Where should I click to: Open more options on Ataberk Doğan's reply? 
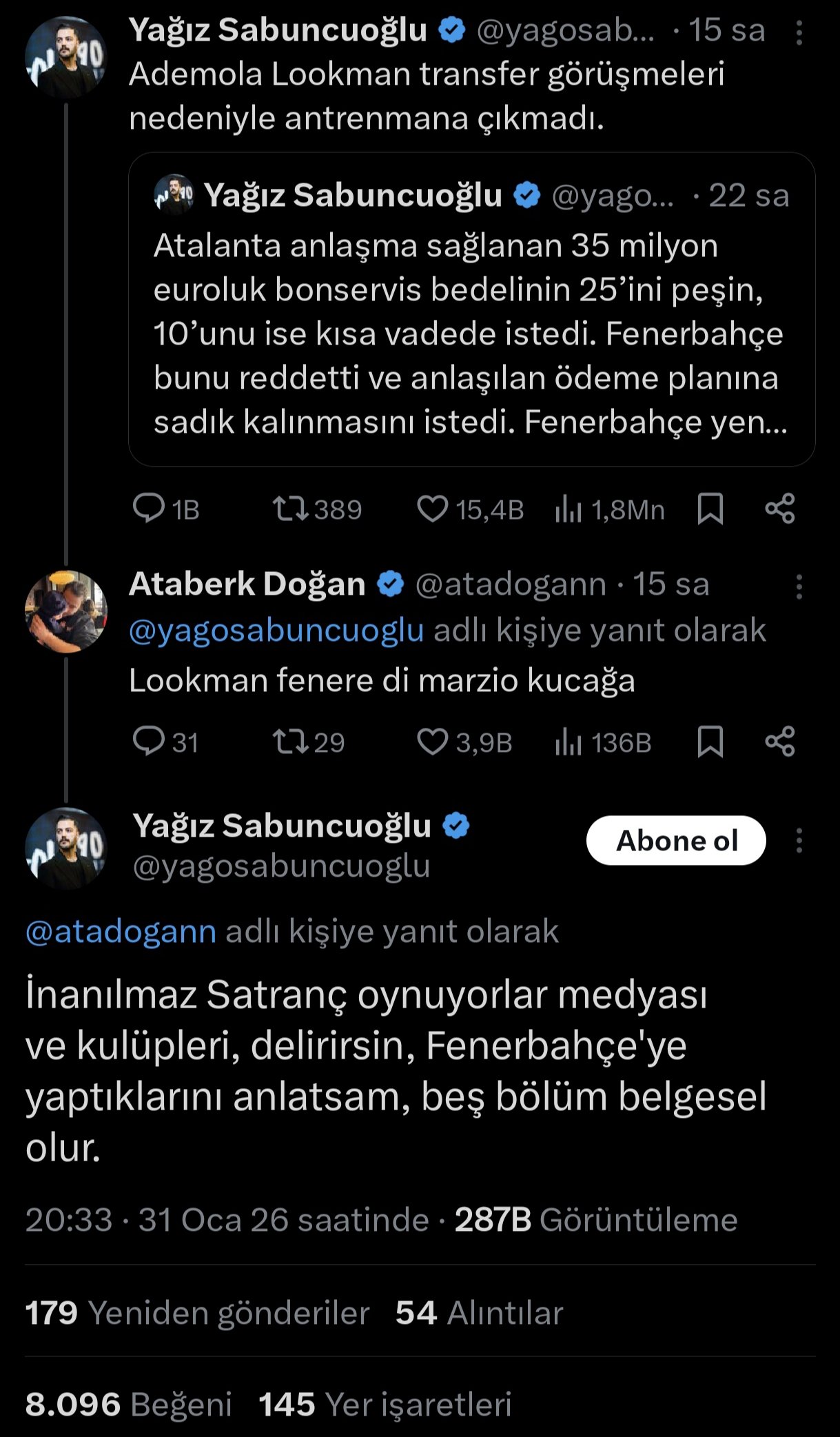(x=799, y=587)
